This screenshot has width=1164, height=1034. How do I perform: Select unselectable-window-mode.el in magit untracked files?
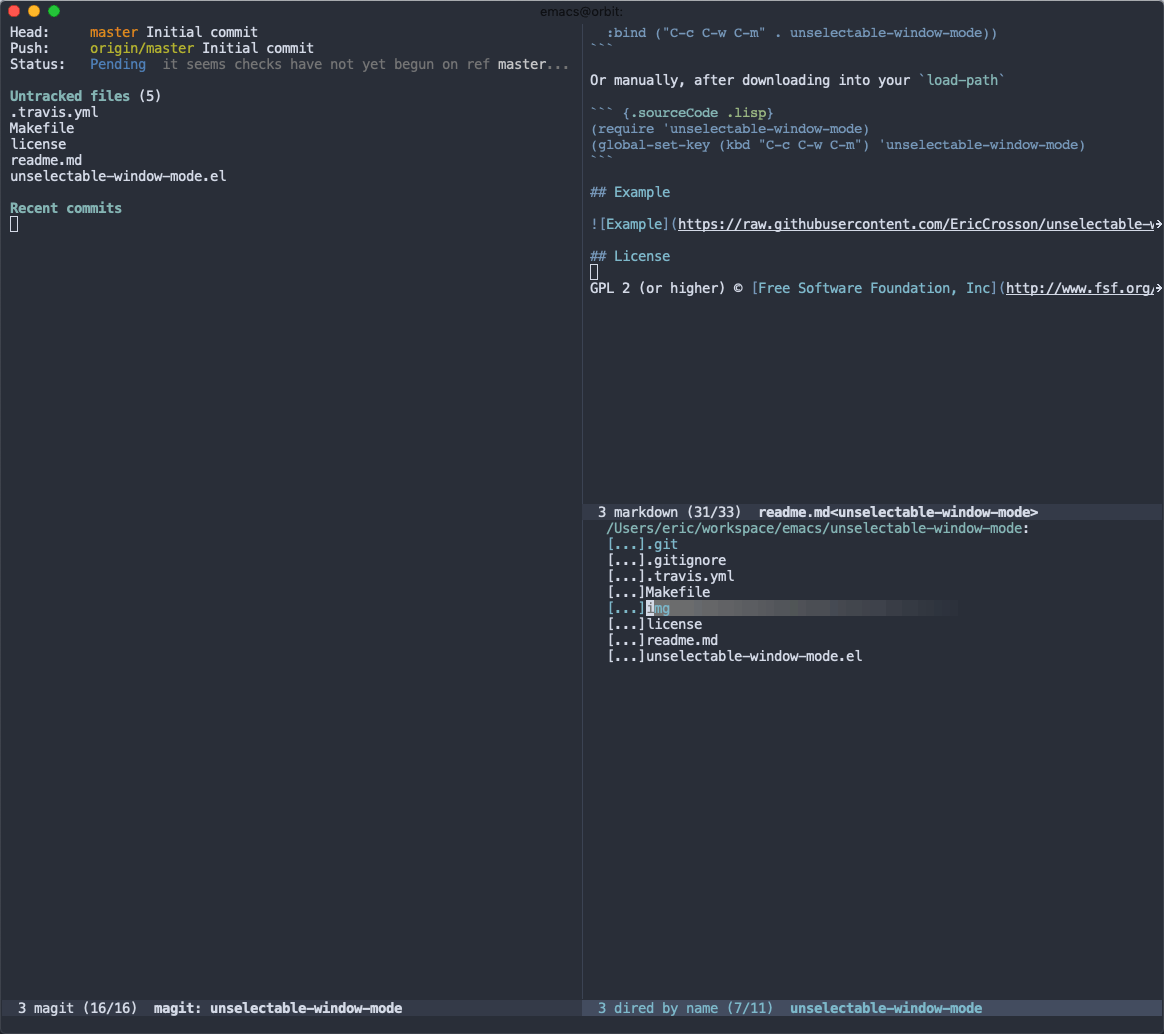(x=118, y=176)
